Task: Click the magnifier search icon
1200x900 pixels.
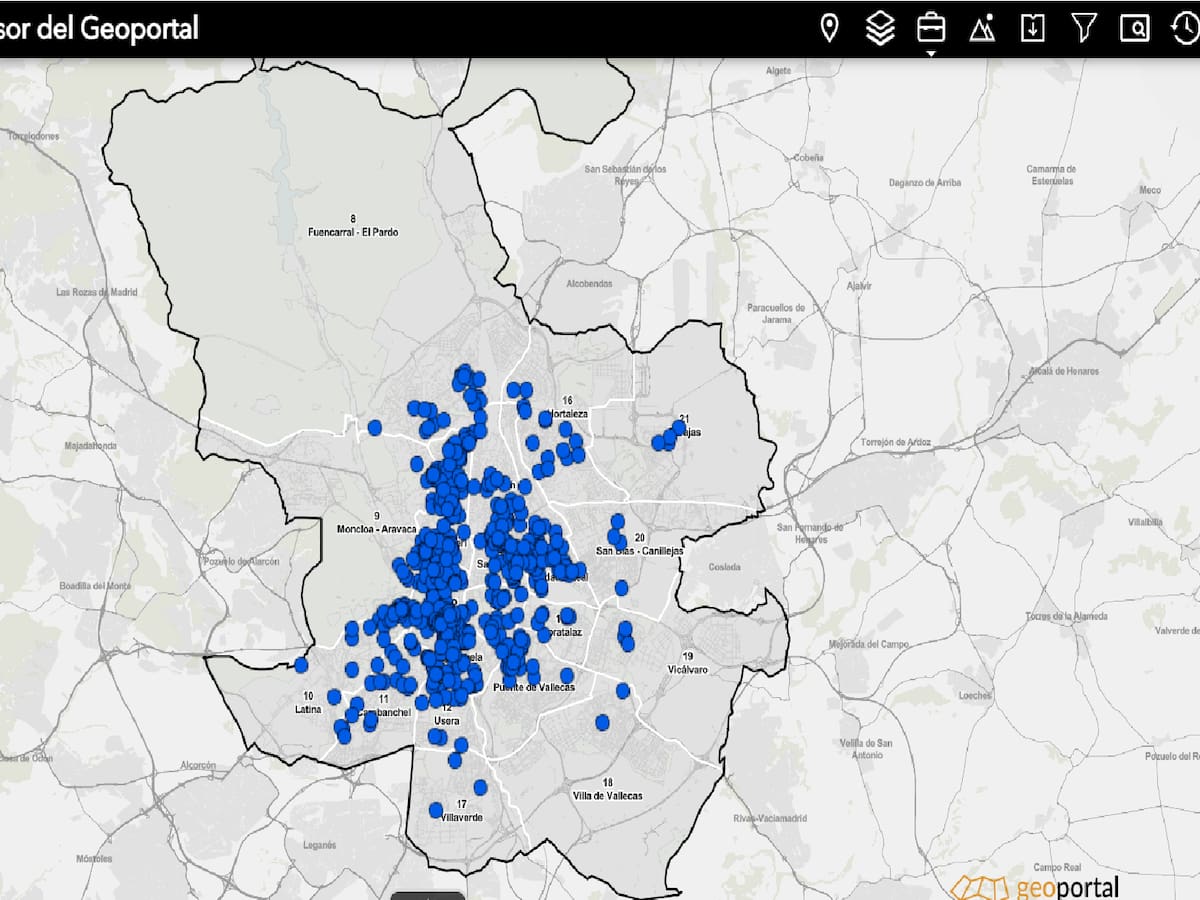Action: 1135,28
